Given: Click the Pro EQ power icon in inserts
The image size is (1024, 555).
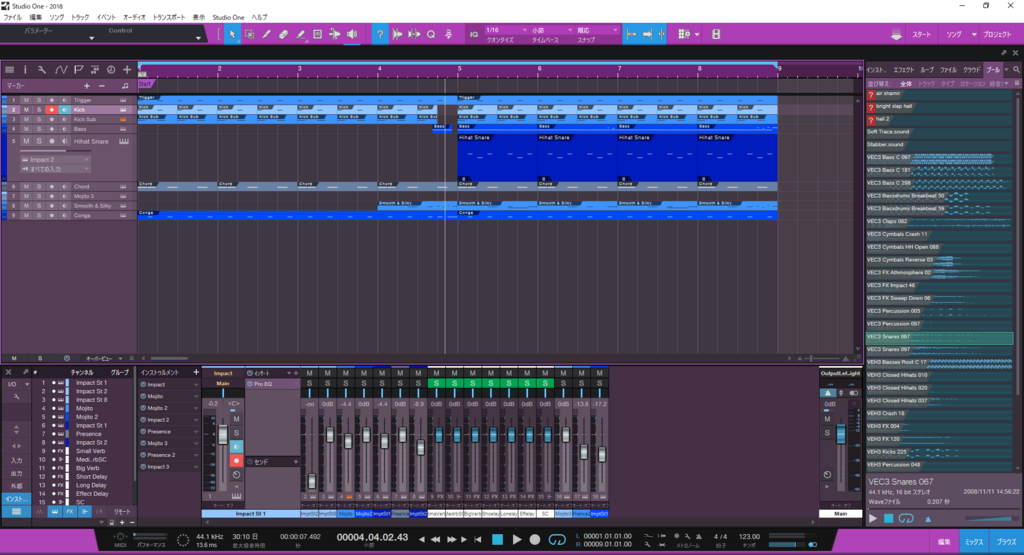Looking at the screenshot, I should click(x=250, y=384).
